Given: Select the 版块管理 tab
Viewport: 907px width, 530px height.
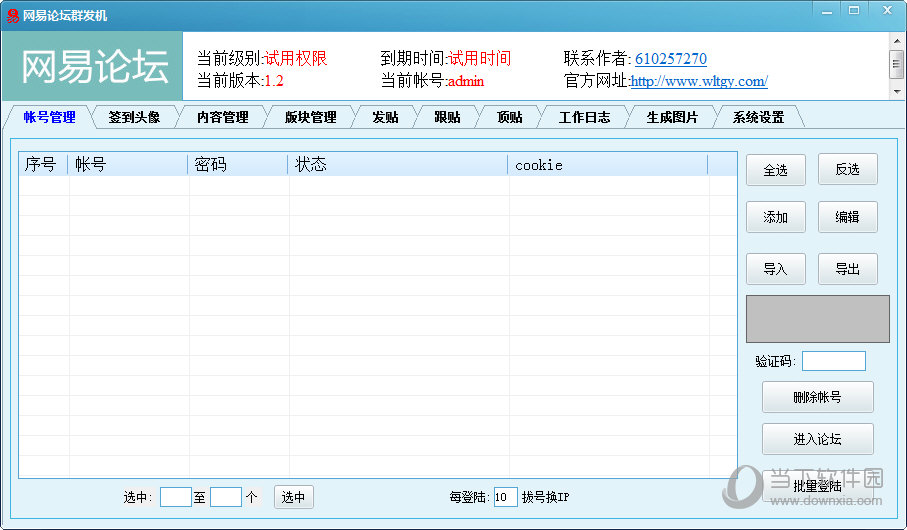Looking at the screenshot, I should [x=310, y=117].
